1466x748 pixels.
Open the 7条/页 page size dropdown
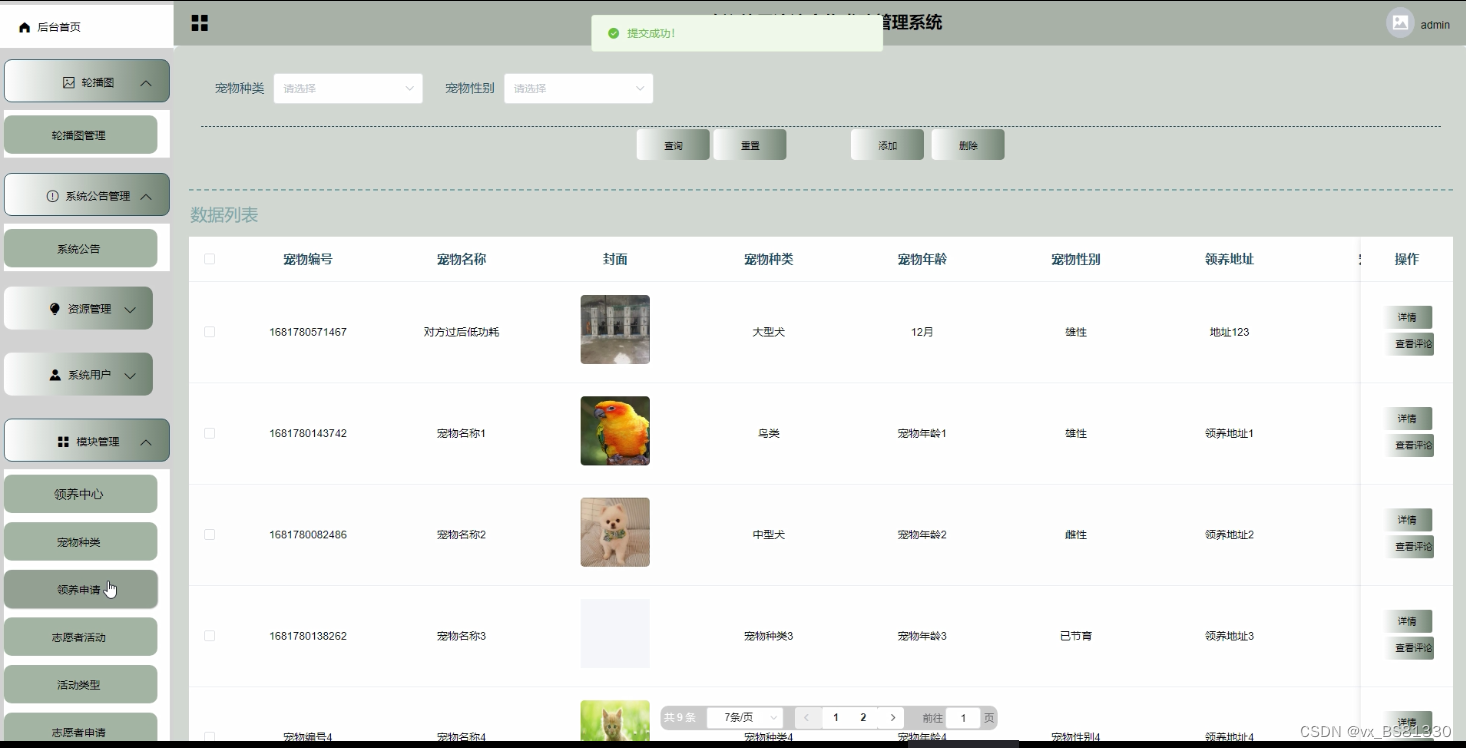[745, 718]
